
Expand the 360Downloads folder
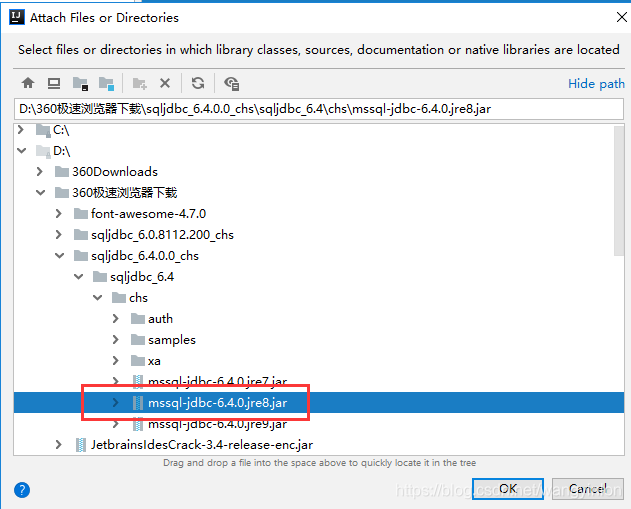click(x=39, y=171)
